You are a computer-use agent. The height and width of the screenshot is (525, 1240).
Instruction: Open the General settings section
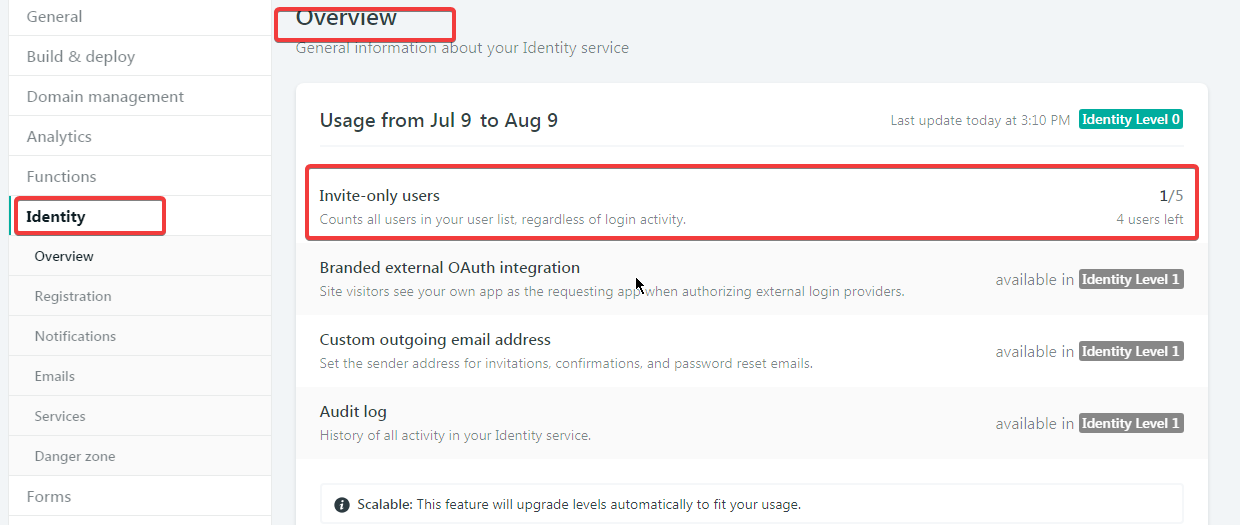tap(55, 17)
